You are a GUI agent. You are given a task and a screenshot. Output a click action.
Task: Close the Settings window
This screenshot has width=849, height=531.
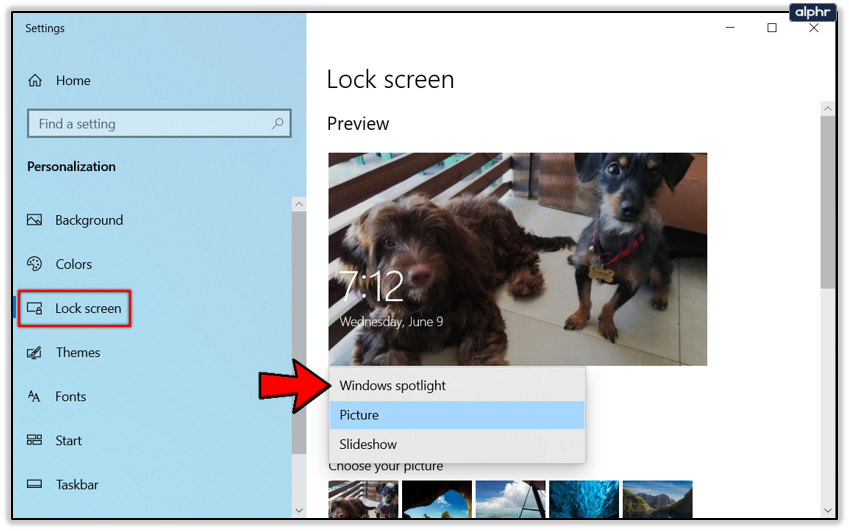tap(814, 28)
